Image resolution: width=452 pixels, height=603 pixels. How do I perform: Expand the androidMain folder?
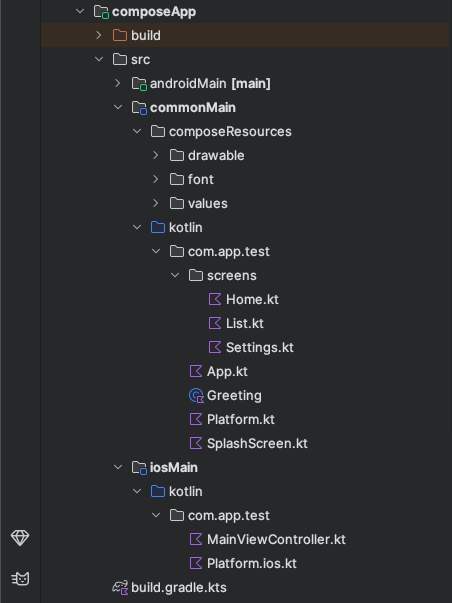tap(118, 83)
